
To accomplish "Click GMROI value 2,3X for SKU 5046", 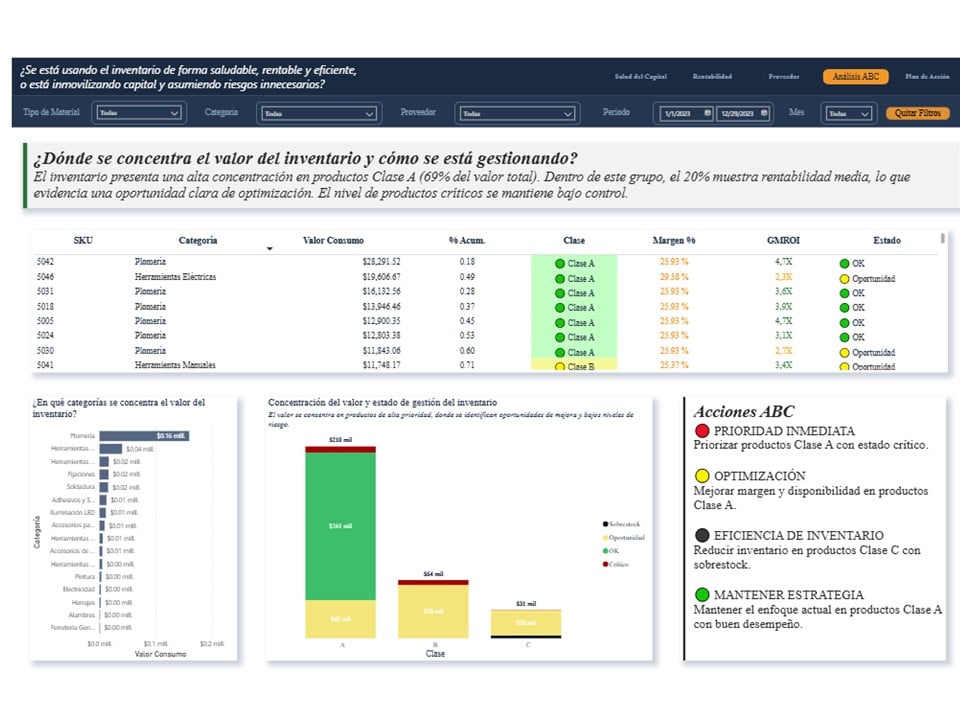I will pos(783,277).
